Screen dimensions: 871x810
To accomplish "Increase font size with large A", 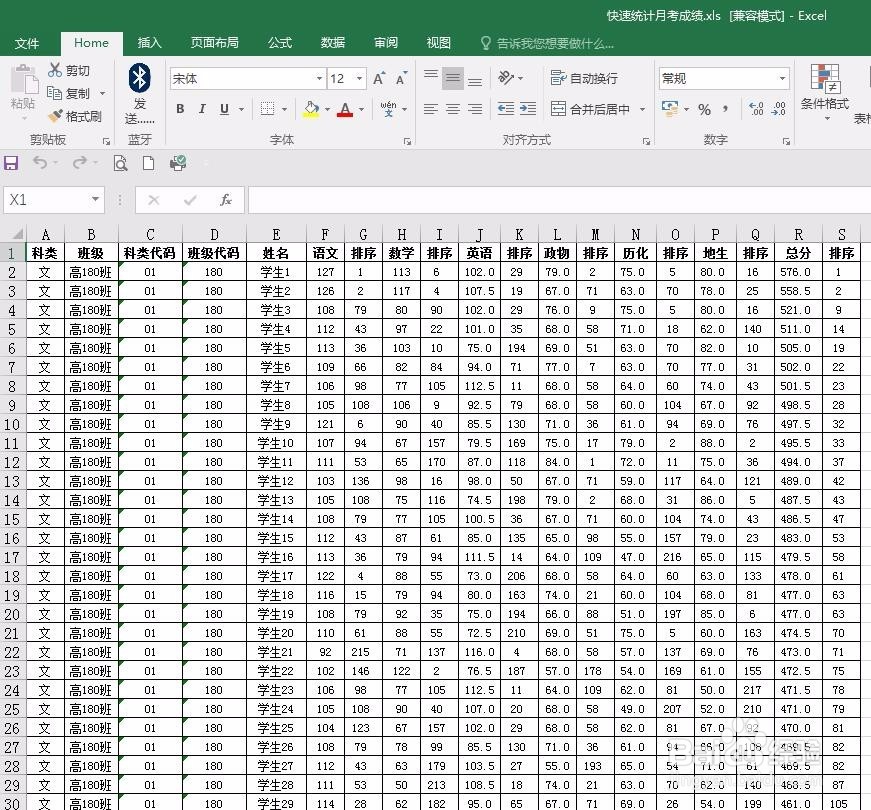I will pyautogui.click(x=379, y=78).
